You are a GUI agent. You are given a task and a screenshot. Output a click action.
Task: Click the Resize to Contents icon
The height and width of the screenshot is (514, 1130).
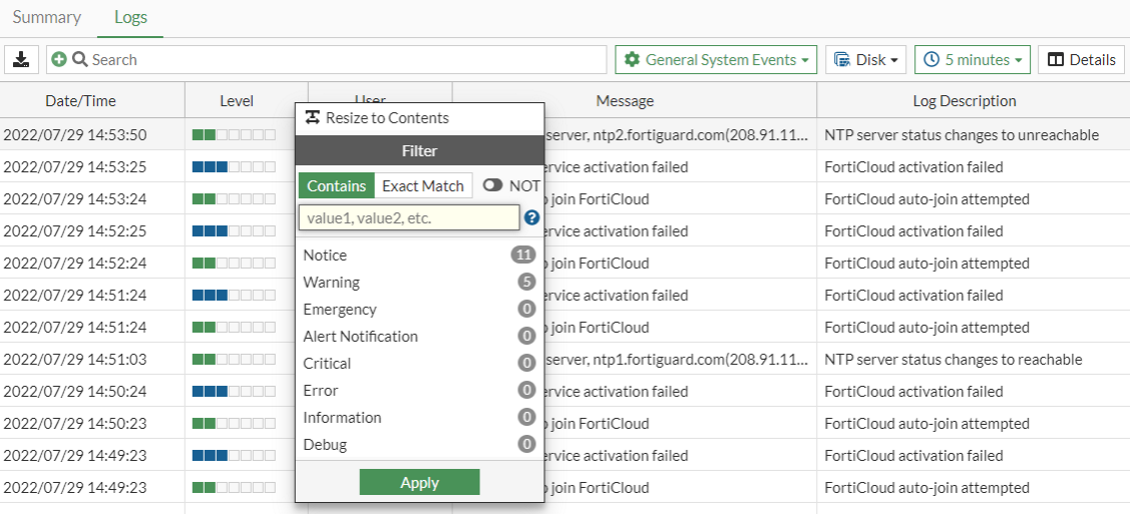coord(313,118)
